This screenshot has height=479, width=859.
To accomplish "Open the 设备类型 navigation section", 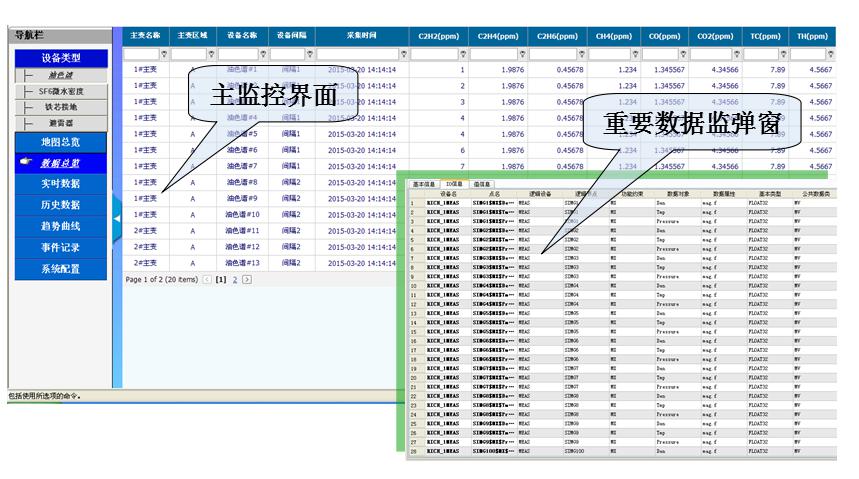I will coord(61,58).
